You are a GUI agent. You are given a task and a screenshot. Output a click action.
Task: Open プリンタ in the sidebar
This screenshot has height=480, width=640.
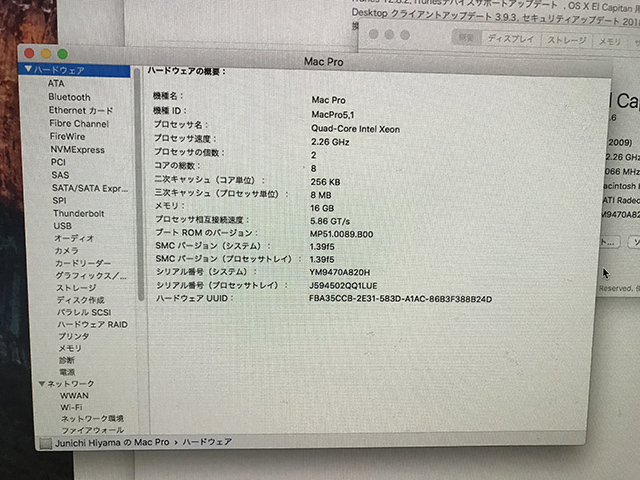click(74, 336)
